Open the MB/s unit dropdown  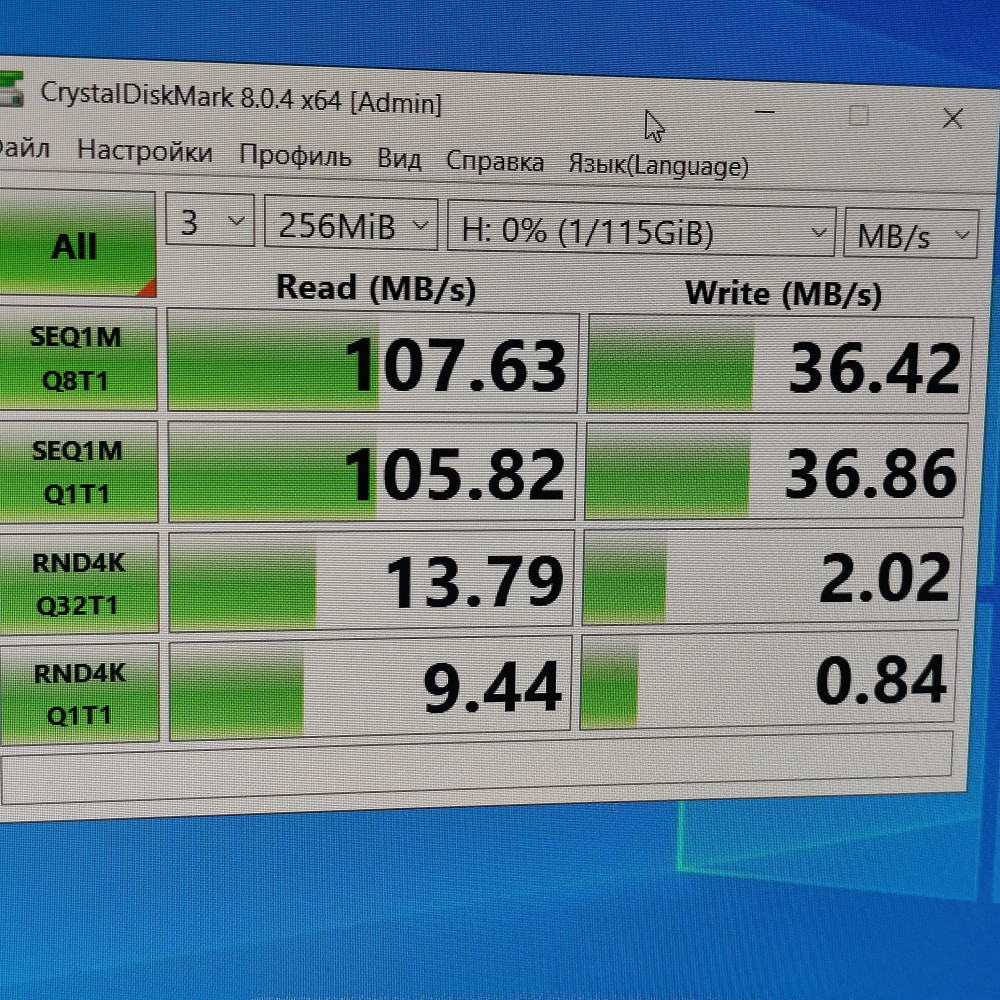click(x=911, y=235)
